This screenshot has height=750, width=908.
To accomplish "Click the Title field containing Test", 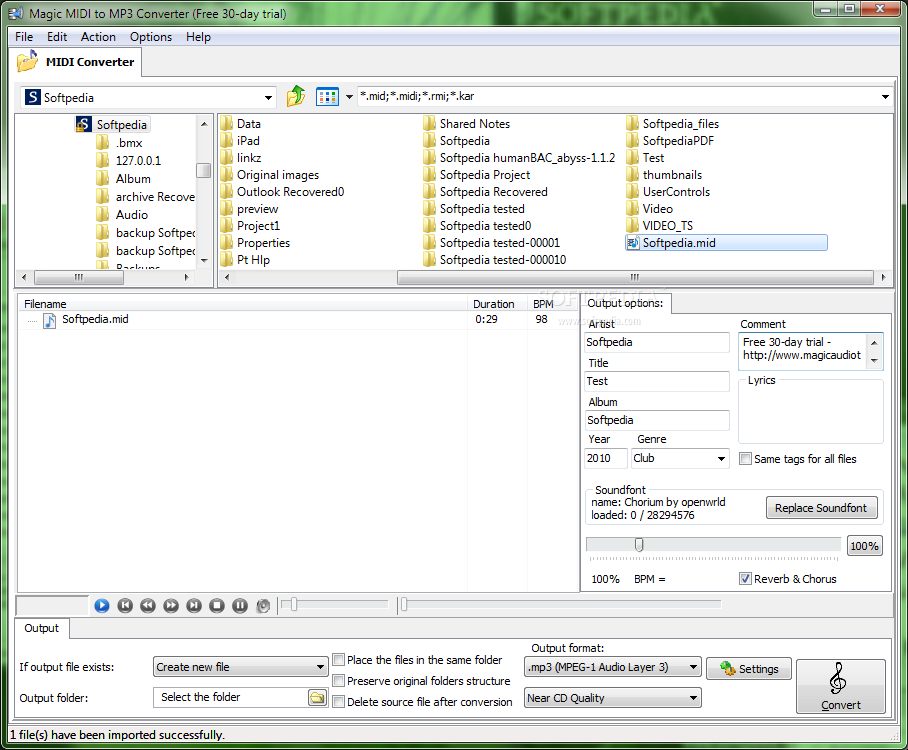I will [657, 381].
